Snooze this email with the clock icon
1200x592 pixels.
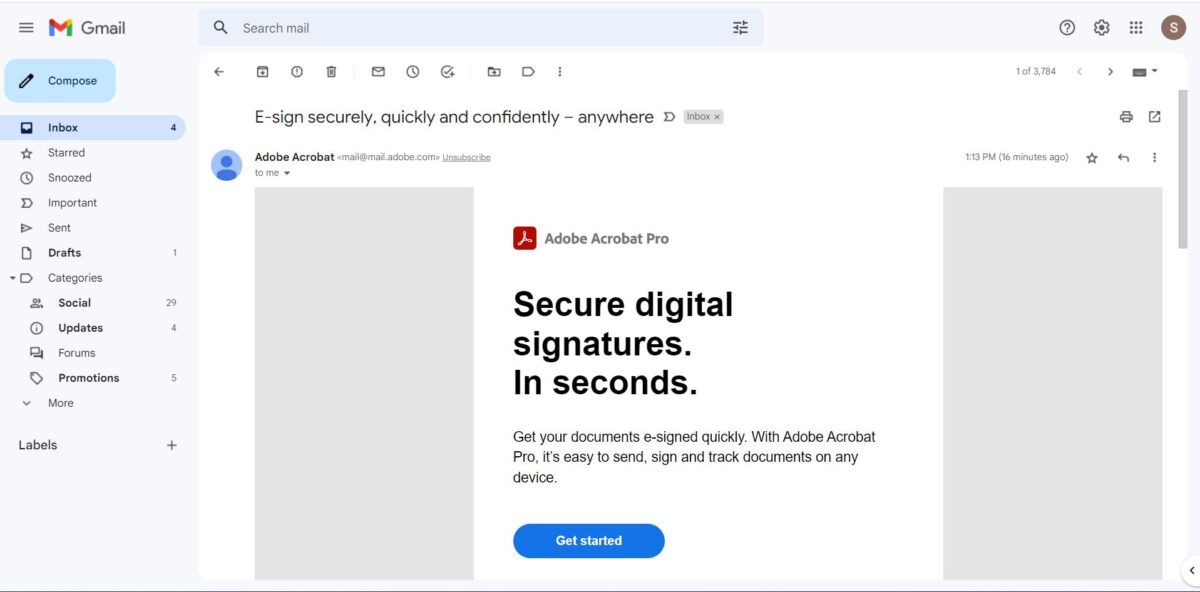412,72
